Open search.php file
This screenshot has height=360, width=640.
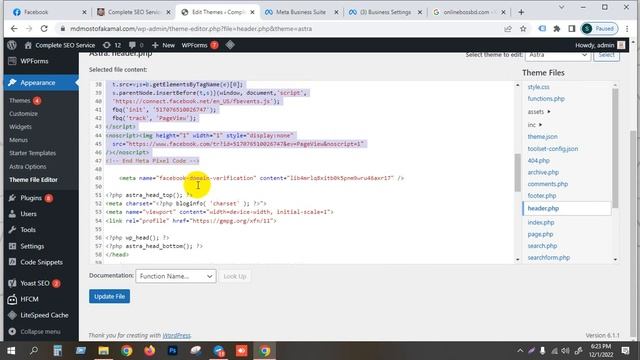[542, 246]
